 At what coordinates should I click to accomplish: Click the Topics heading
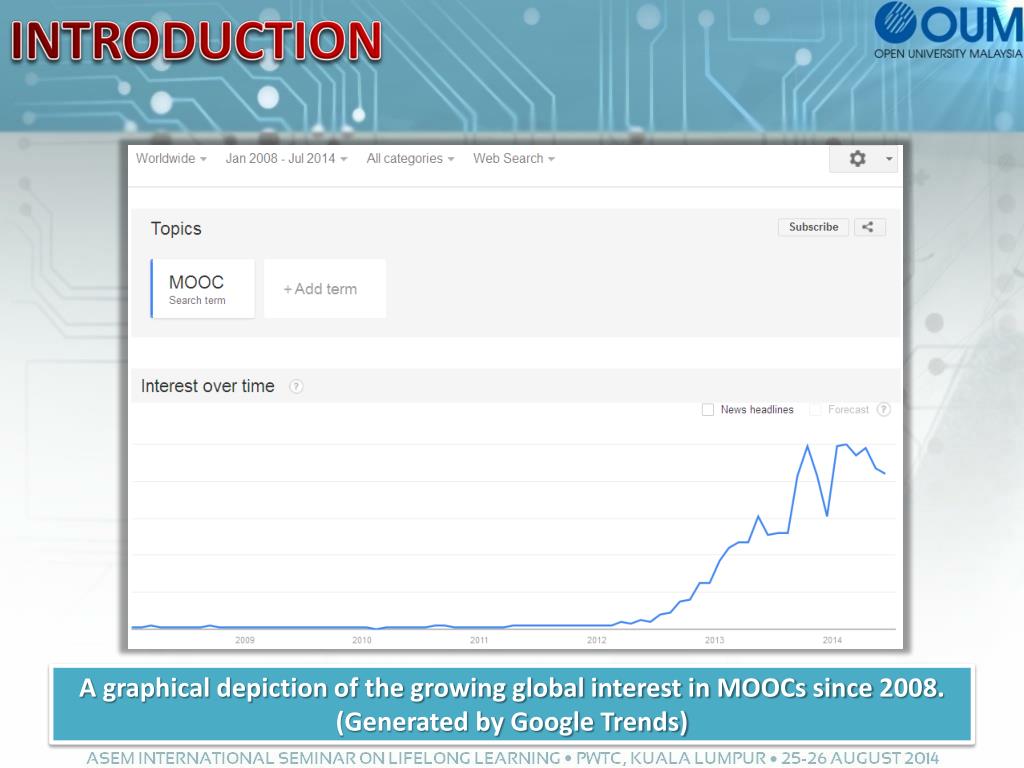(x=176, y=229)
